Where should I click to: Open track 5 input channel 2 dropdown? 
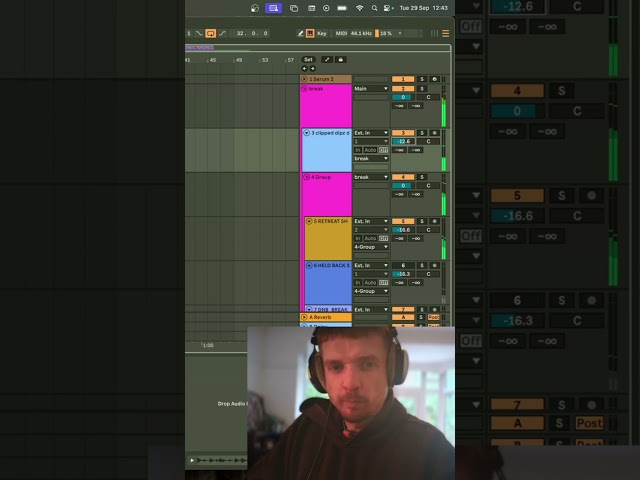pyautogui.click(x=371, y=230)
